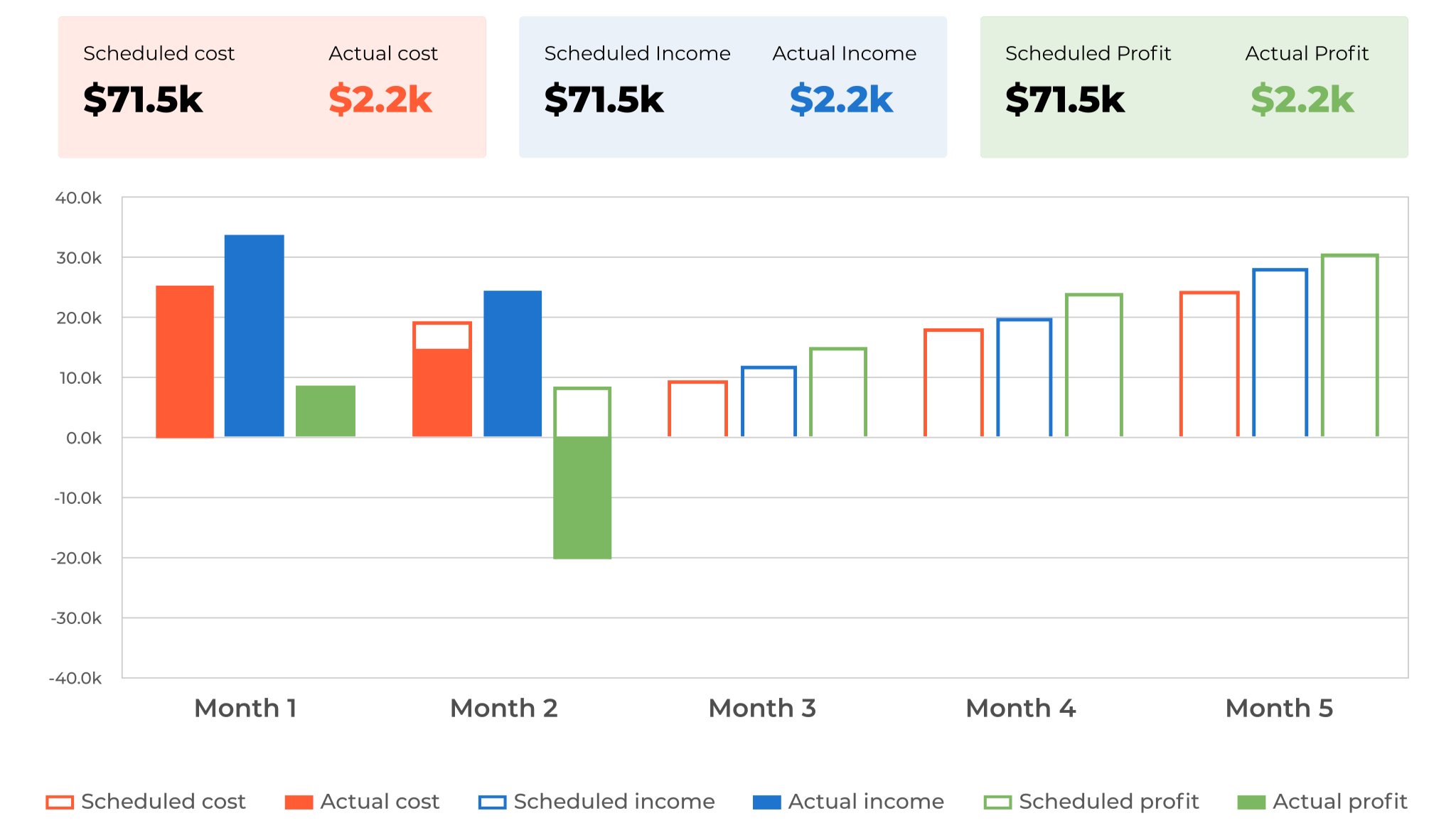1456x828 pixels.
Task: Toggle the Actual cost legend label
Action: (380, 802)
